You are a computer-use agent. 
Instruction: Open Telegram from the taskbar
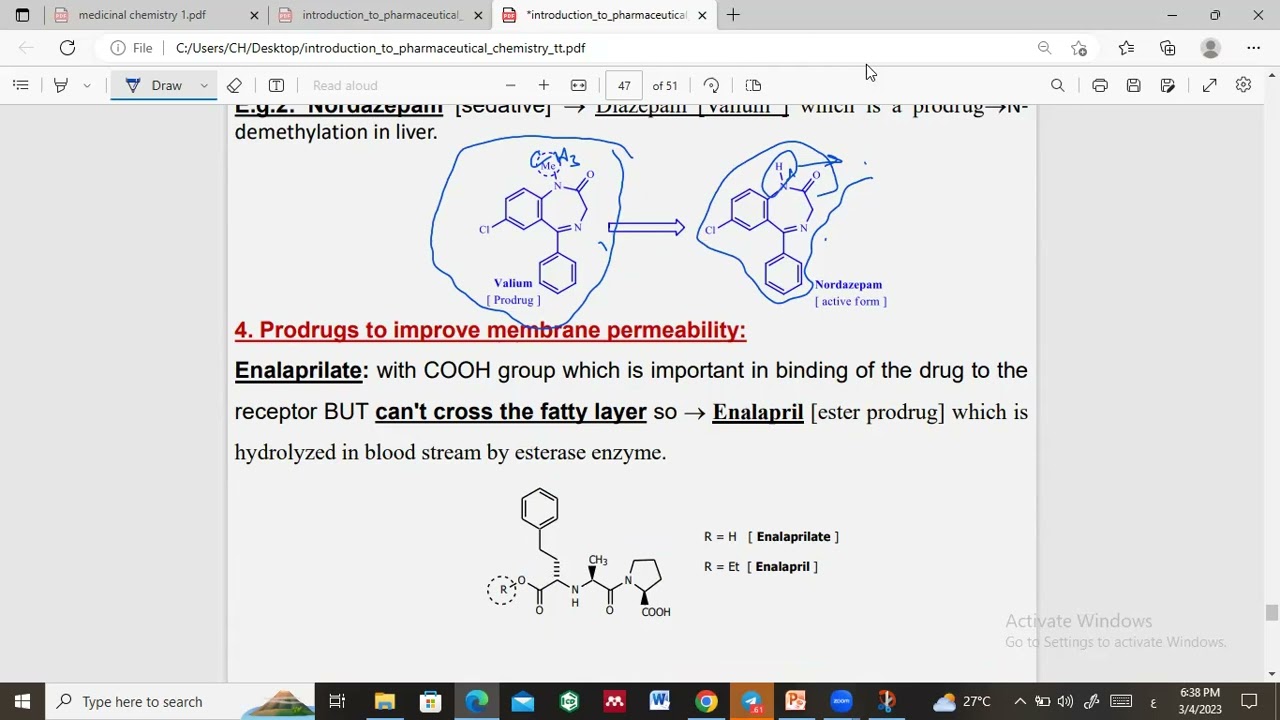click(751, 701)
